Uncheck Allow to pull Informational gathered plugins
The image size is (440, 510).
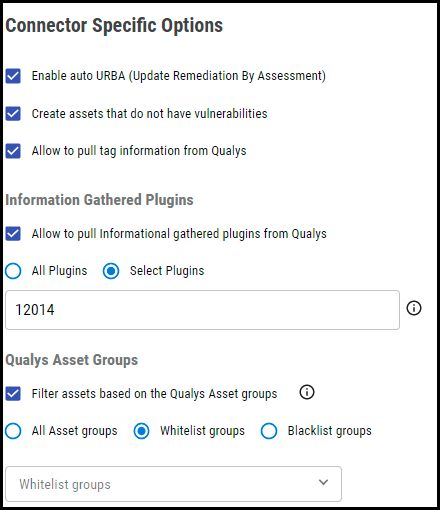tap(13, 234)
